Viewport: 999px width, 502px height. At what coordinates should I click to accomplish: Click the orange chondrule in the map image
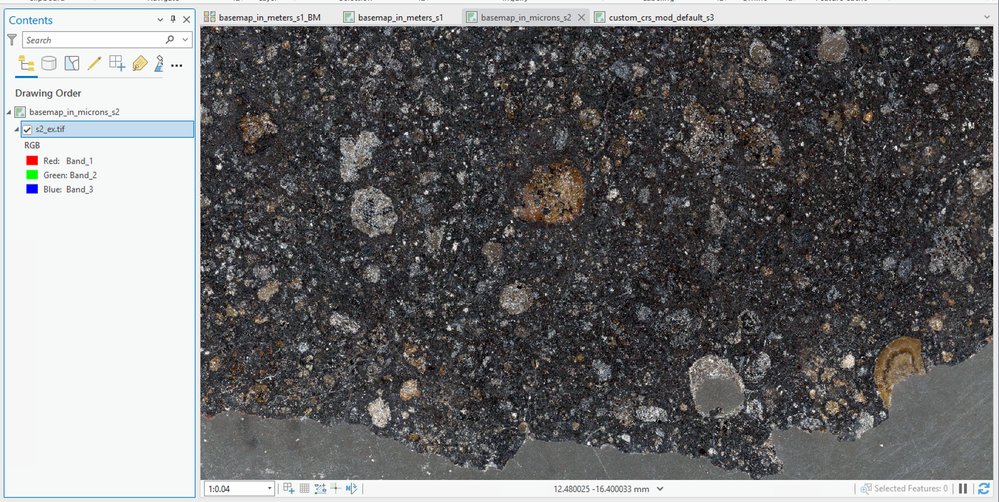[x=550, y=192]
